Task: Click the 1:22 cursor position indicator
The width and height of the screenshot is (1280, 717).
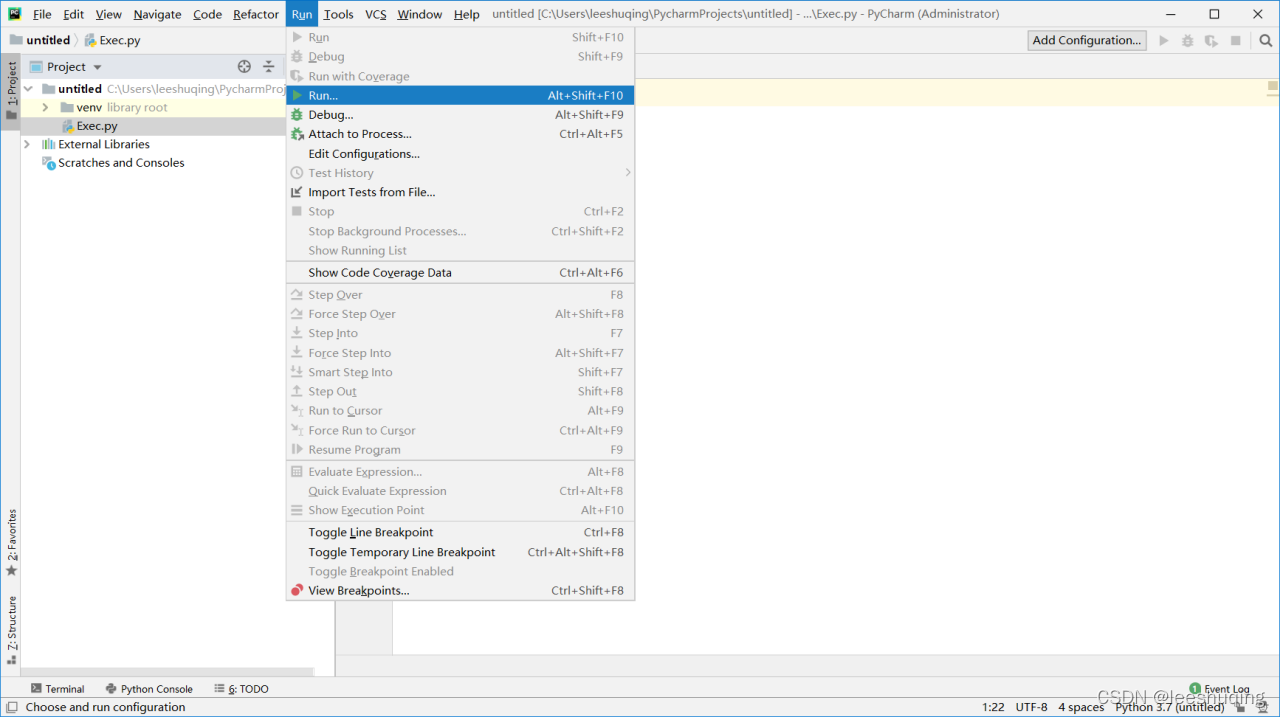Action: click(x=993, y=707)
